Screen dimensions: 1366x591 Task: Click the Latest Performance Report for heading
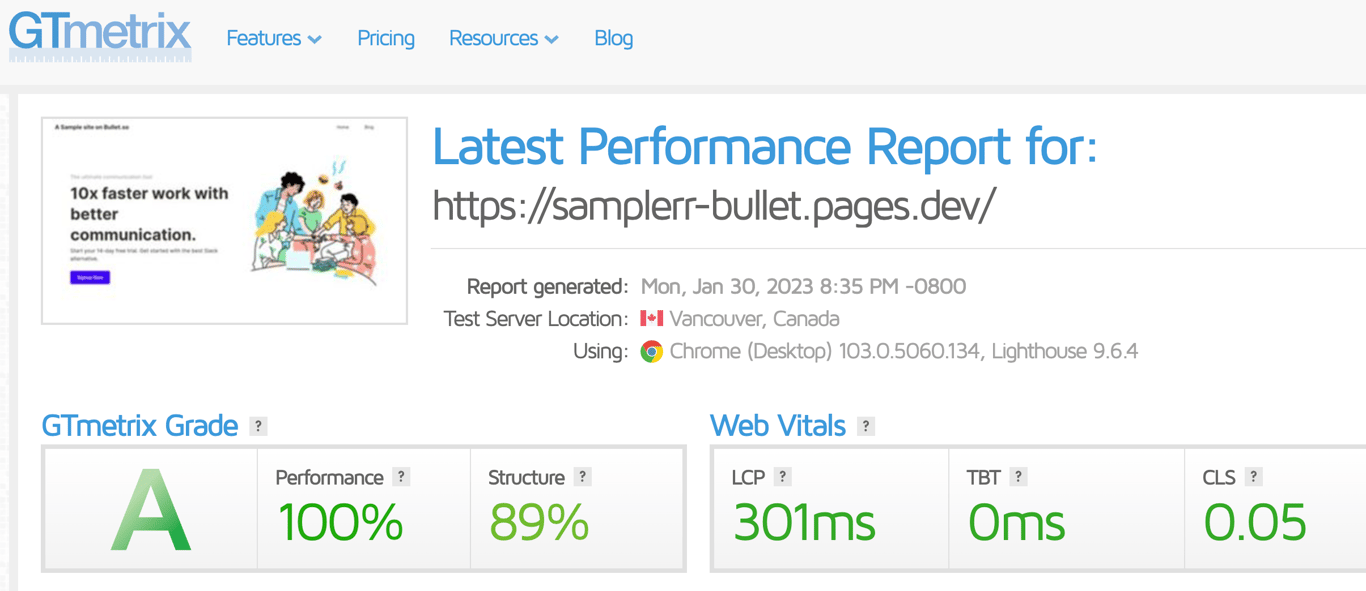[765, 147]
